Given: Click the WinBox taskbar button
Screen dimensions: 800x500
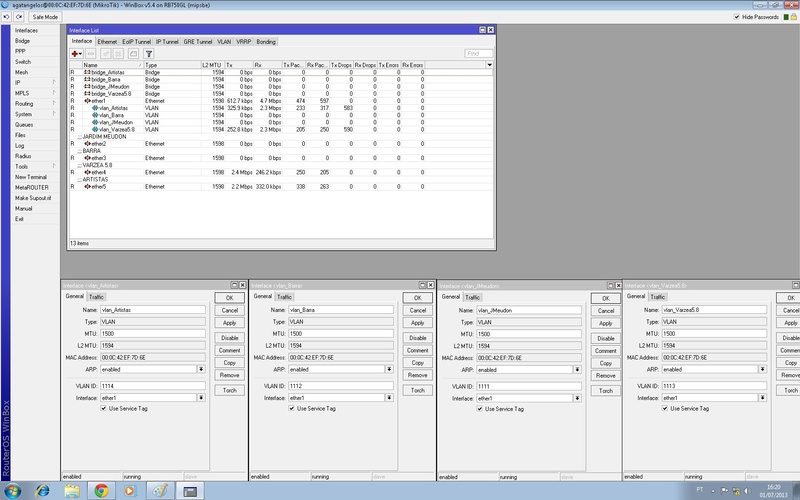Looking at the screenshot, I should click(x=190, y=491).
